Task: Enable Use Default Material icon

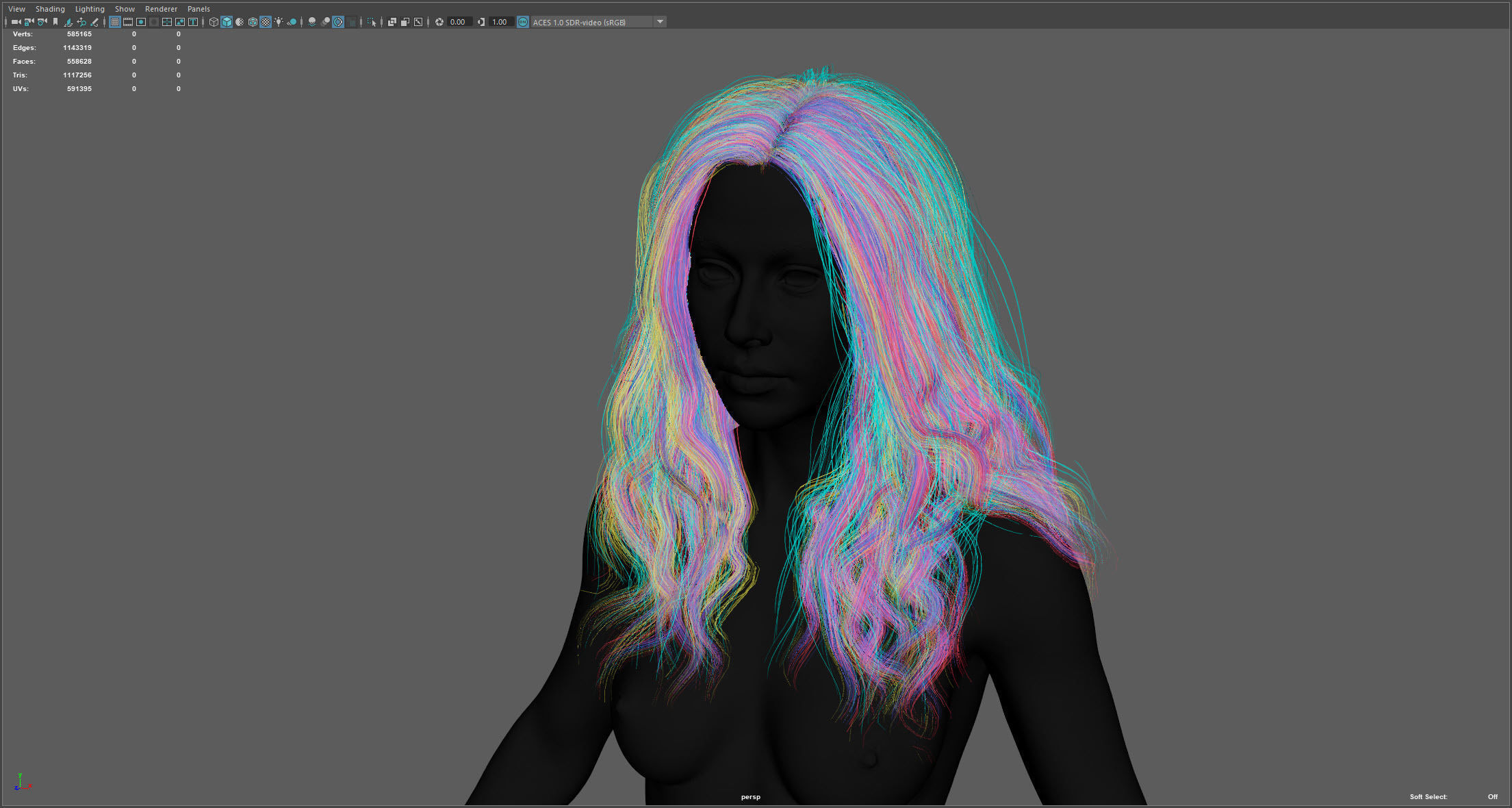Action: pyautogui.click(x=240, y=22)
